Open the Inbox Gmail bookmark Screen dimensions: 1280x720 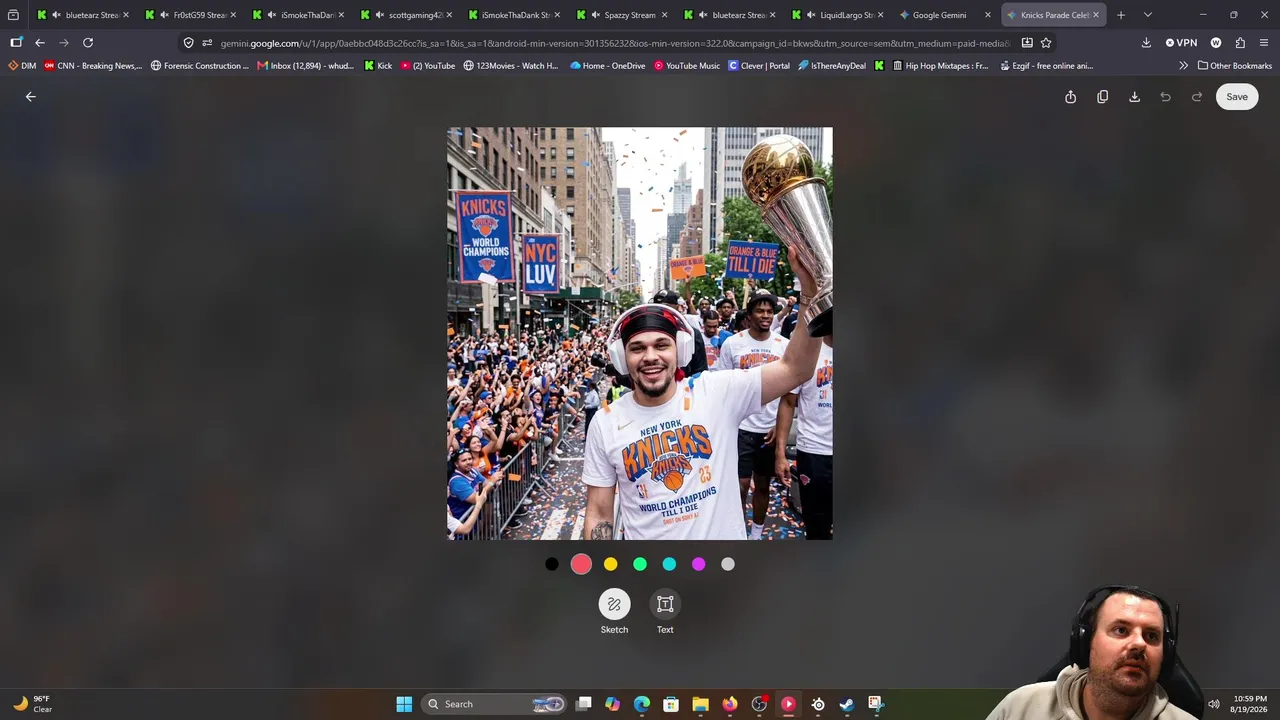[x=306, y=66]
